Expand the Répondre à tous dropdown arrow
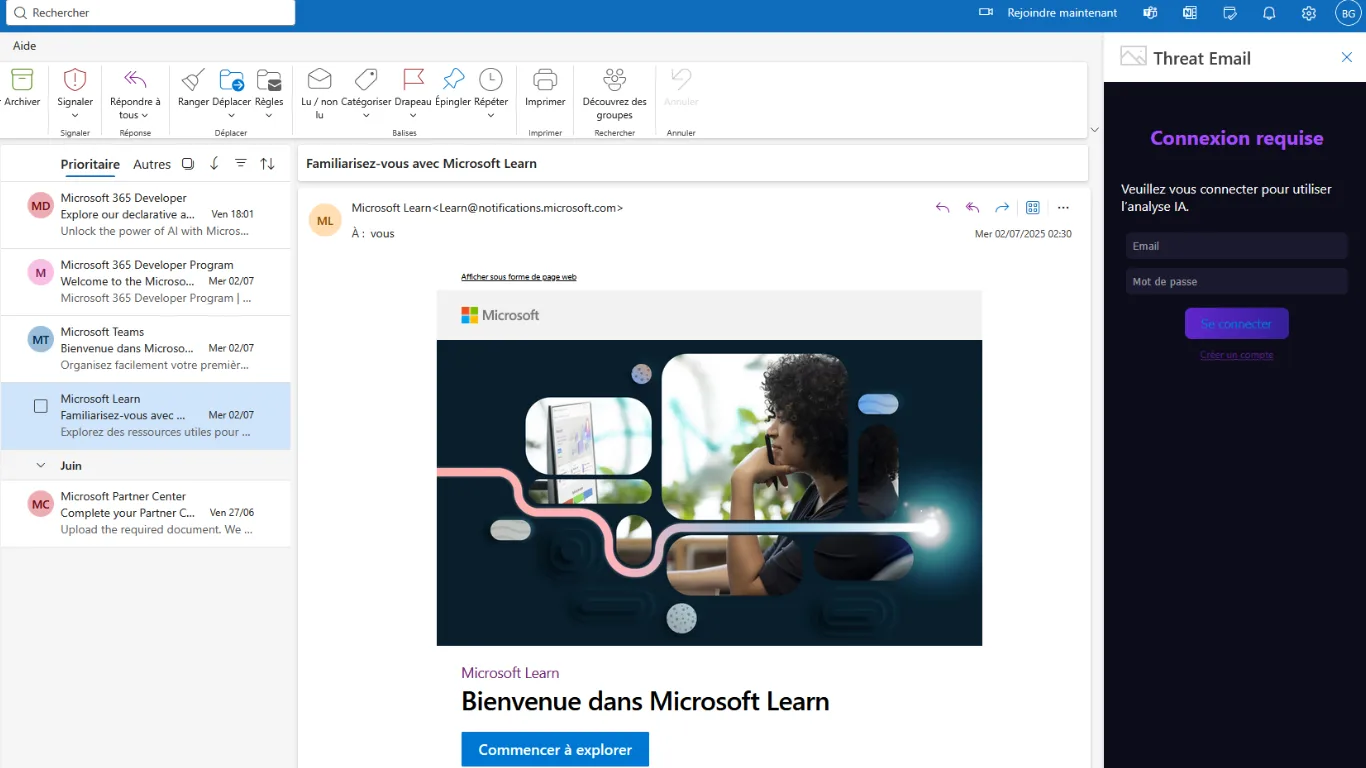The height and width of the screenshot is (768, 1366). pyautogui.click(x=145, y=115)
